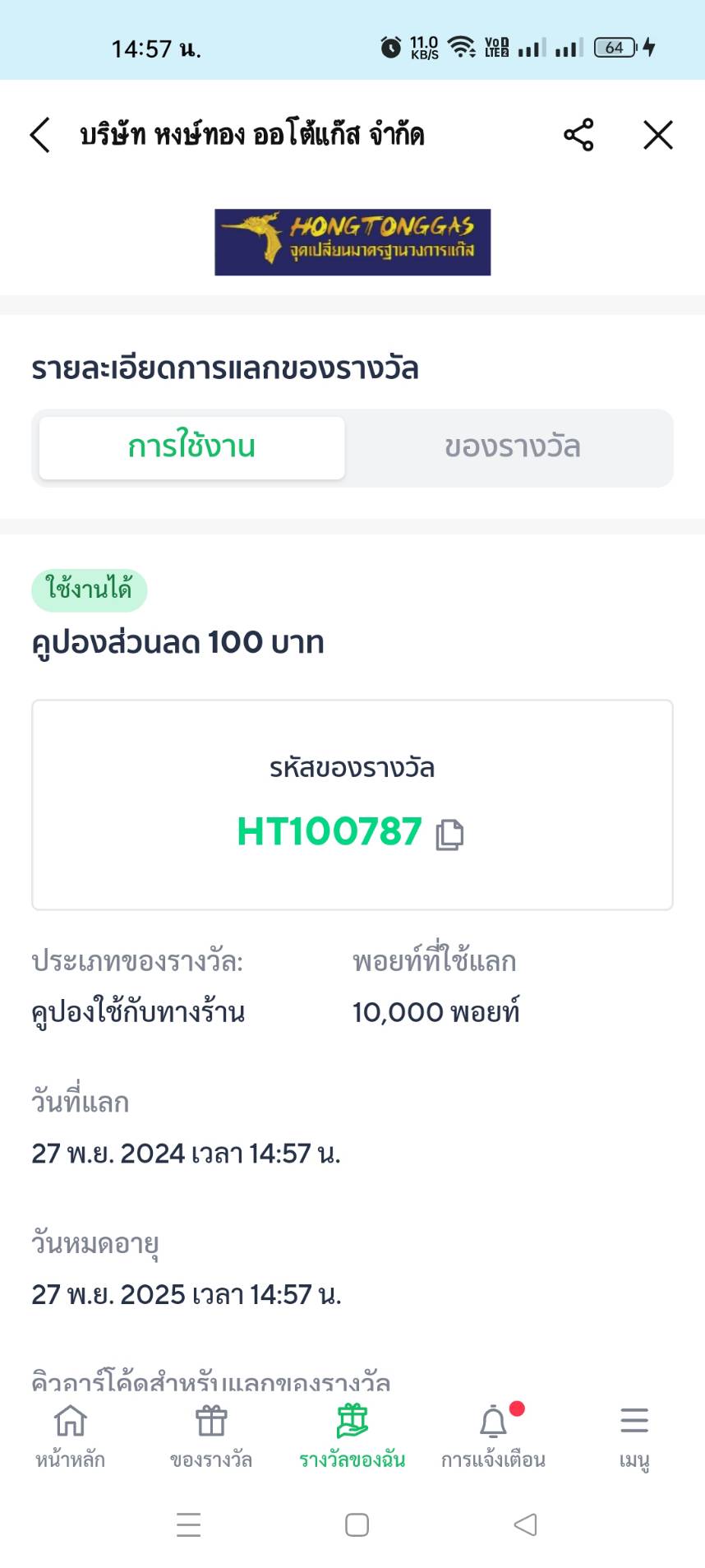The width and height of the screenshot is (705, 1568).
Task: Tap the company name header title
Action: (x=251, y=135)
